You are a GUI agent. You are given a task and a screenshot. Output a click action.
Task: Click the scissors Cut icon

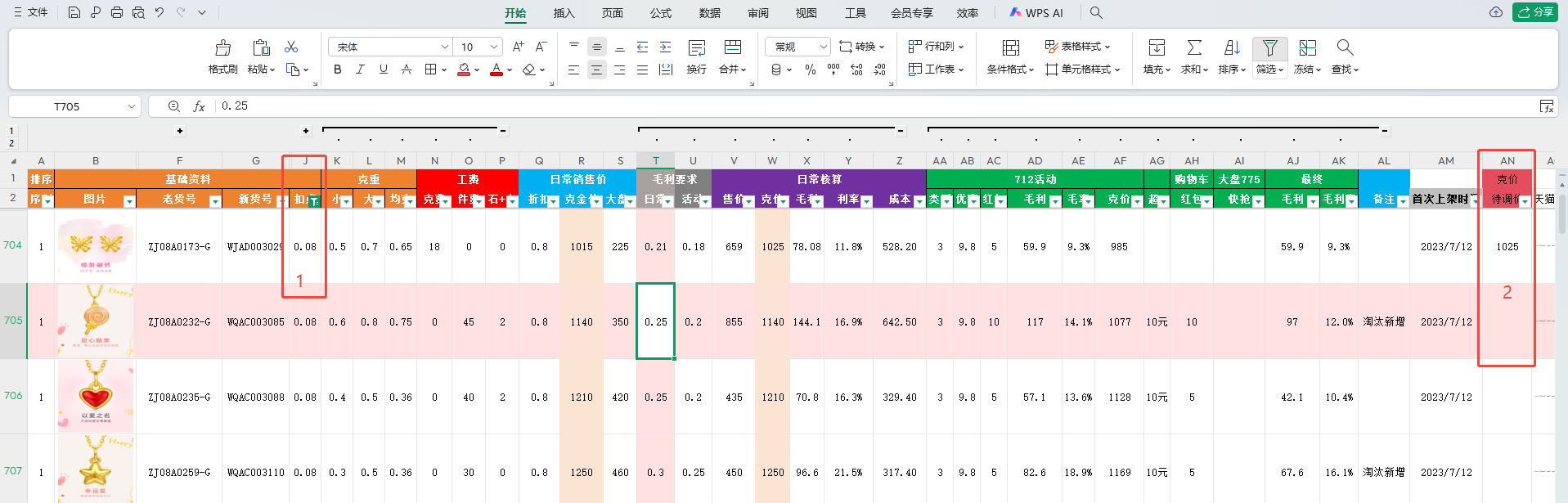(x=291, y=47)
